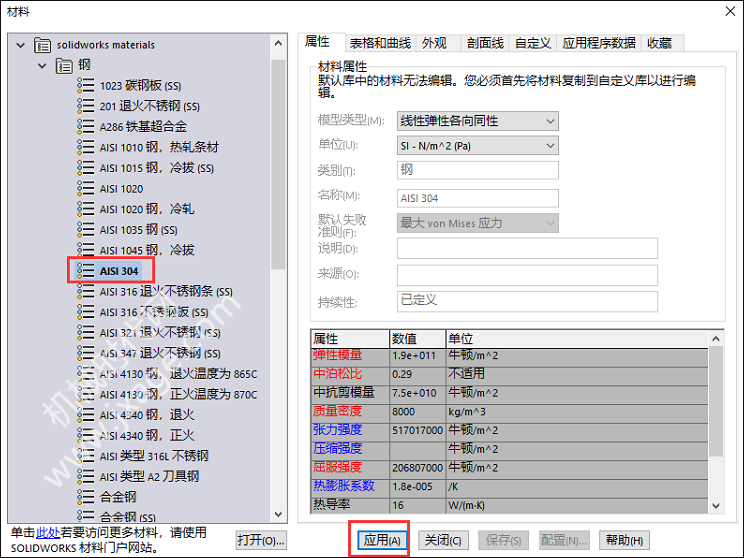Click the 屈服强度 value 206807000
The height and width of the screenshot is (558, 744).
click(x=418, y=468)
